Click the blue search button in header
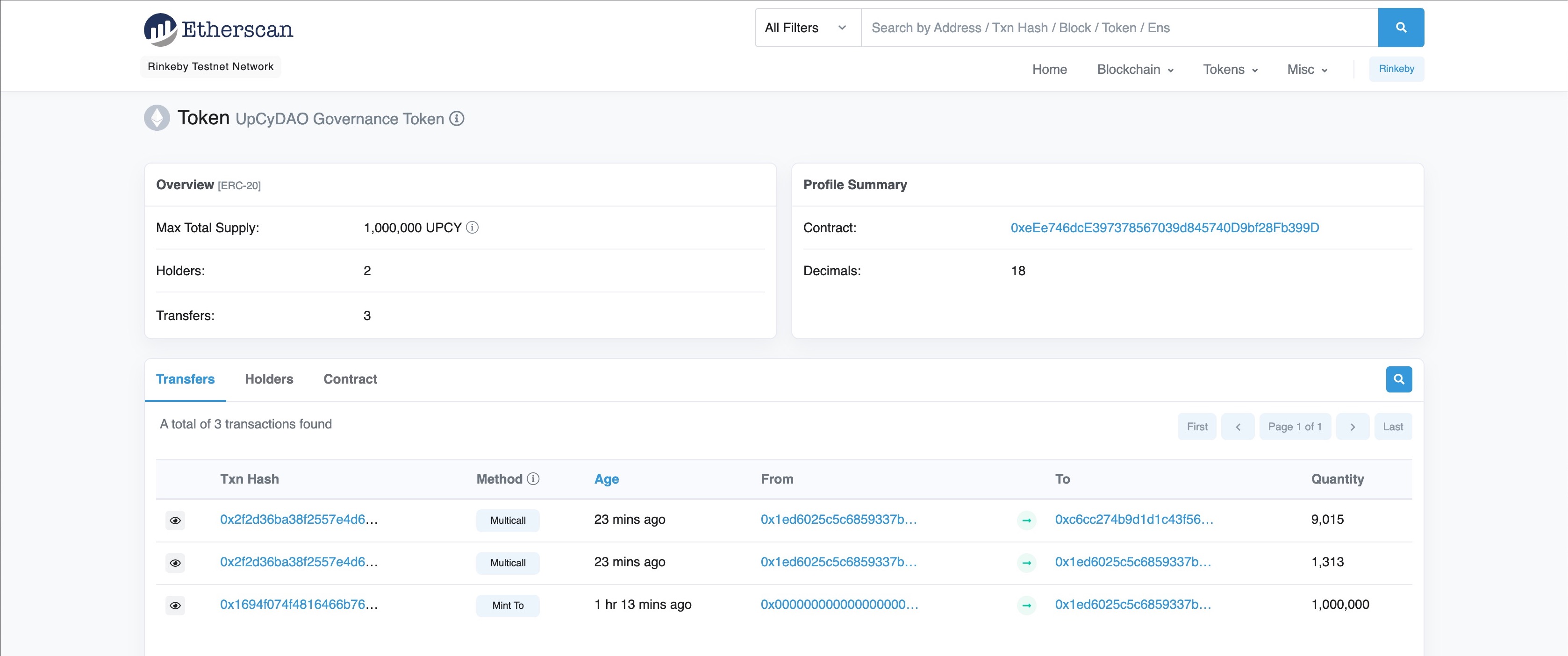The image size is (1568, 656). coord(1400,28)
